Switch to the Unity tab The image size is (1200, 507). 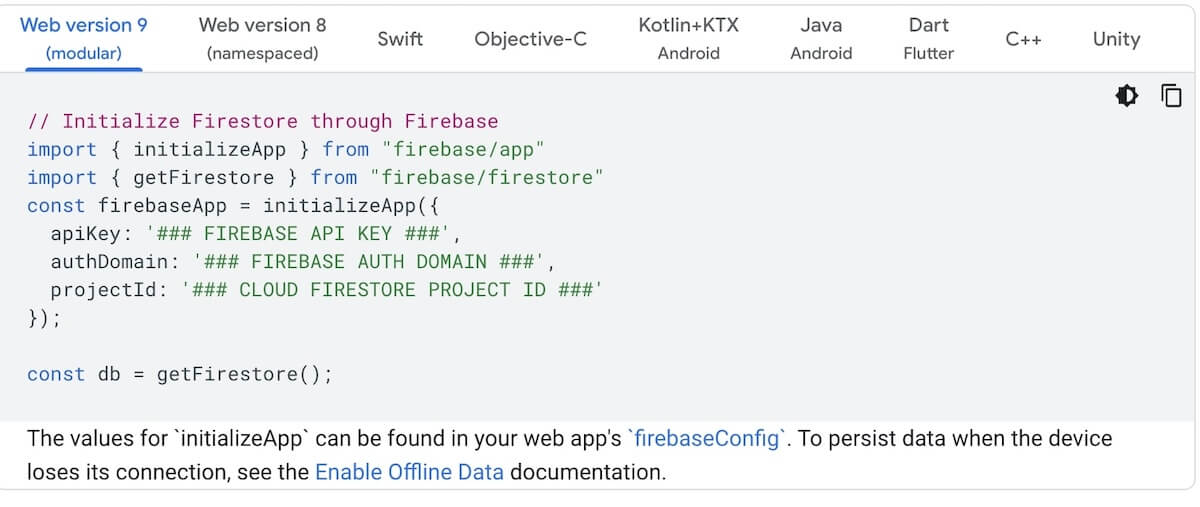click(x=1116, y=39)
